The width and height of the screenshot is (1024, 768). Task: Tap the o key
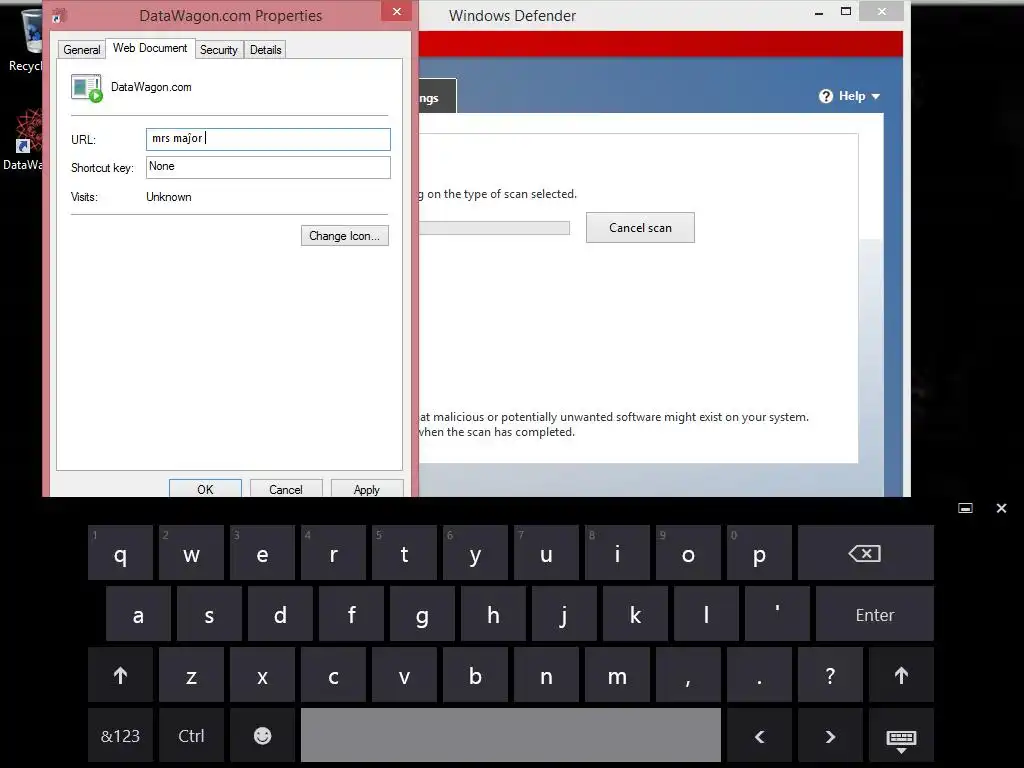pyautogui.click(x=688, y=553)
